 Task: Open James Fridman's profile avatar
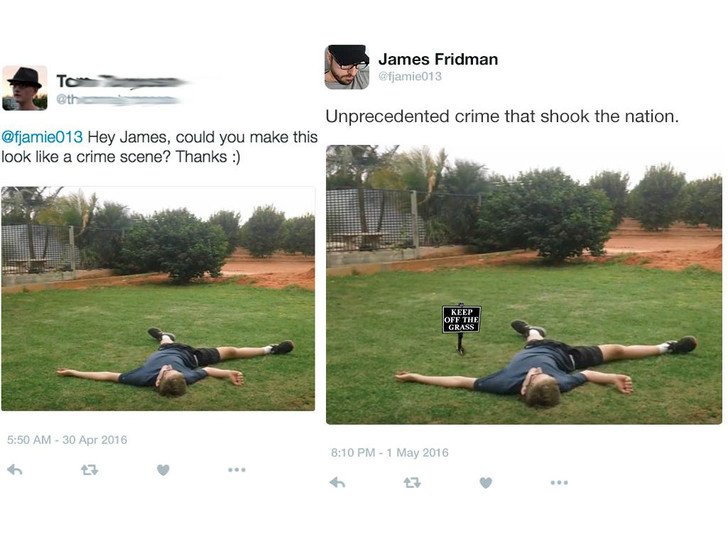coord(347,67)
